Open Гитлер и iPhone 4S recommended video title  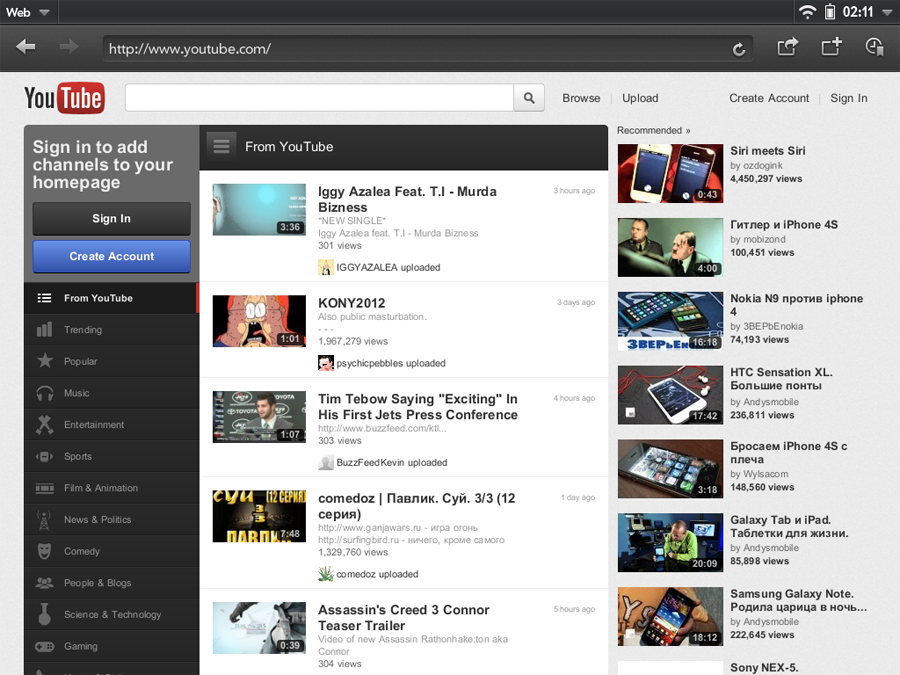[783, 224]
